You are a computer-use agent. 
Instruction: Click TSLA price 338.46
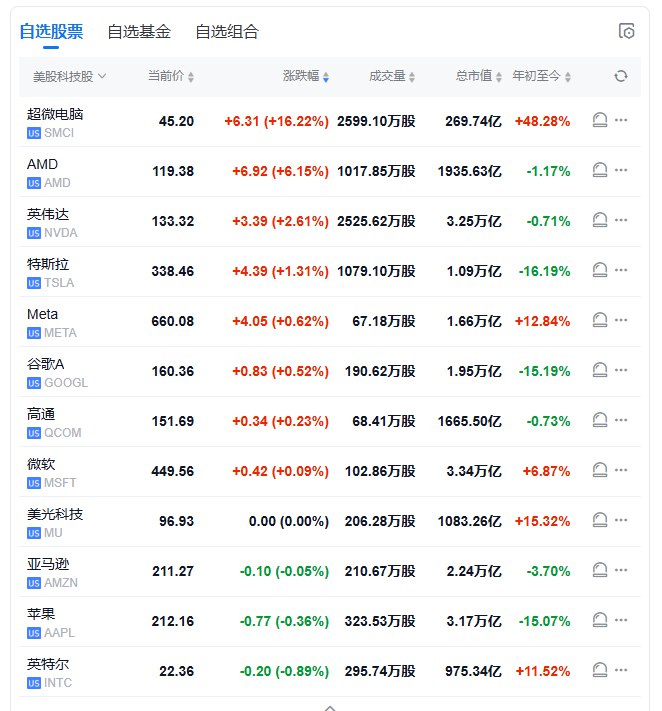(x=173, y=271)
